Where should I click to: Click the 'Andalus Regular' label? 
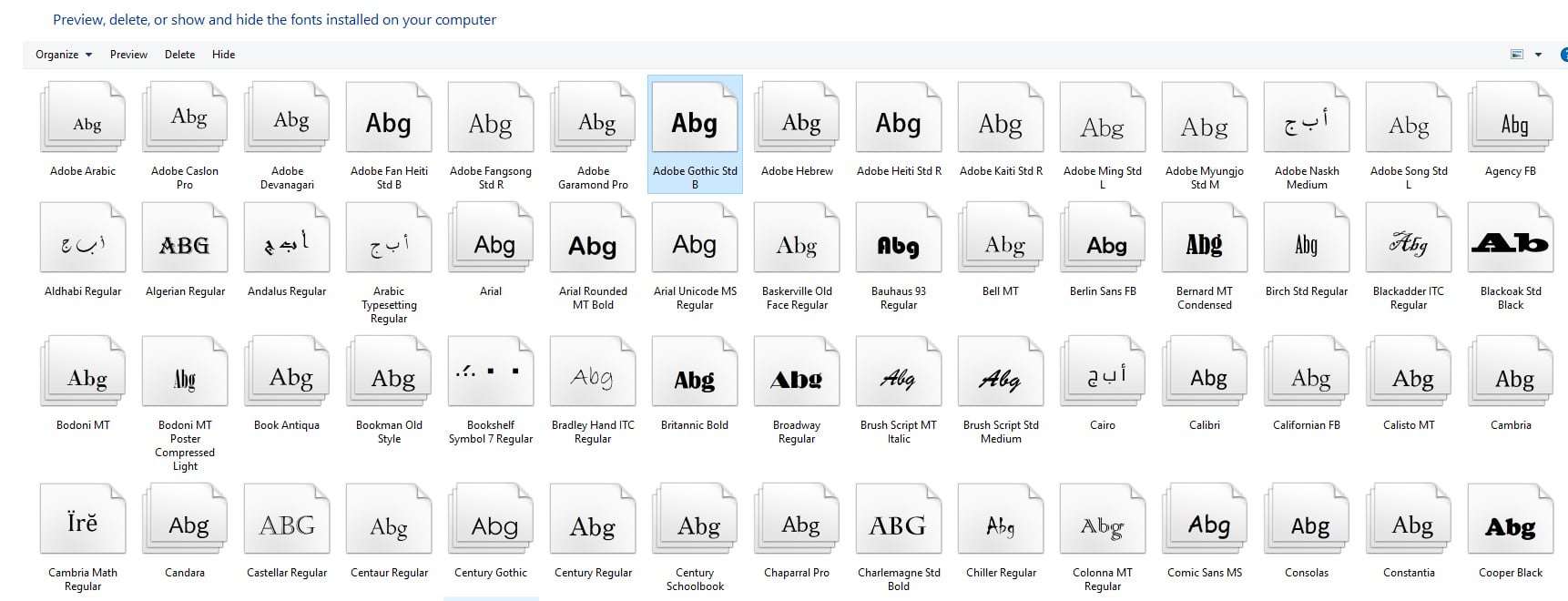287,291
